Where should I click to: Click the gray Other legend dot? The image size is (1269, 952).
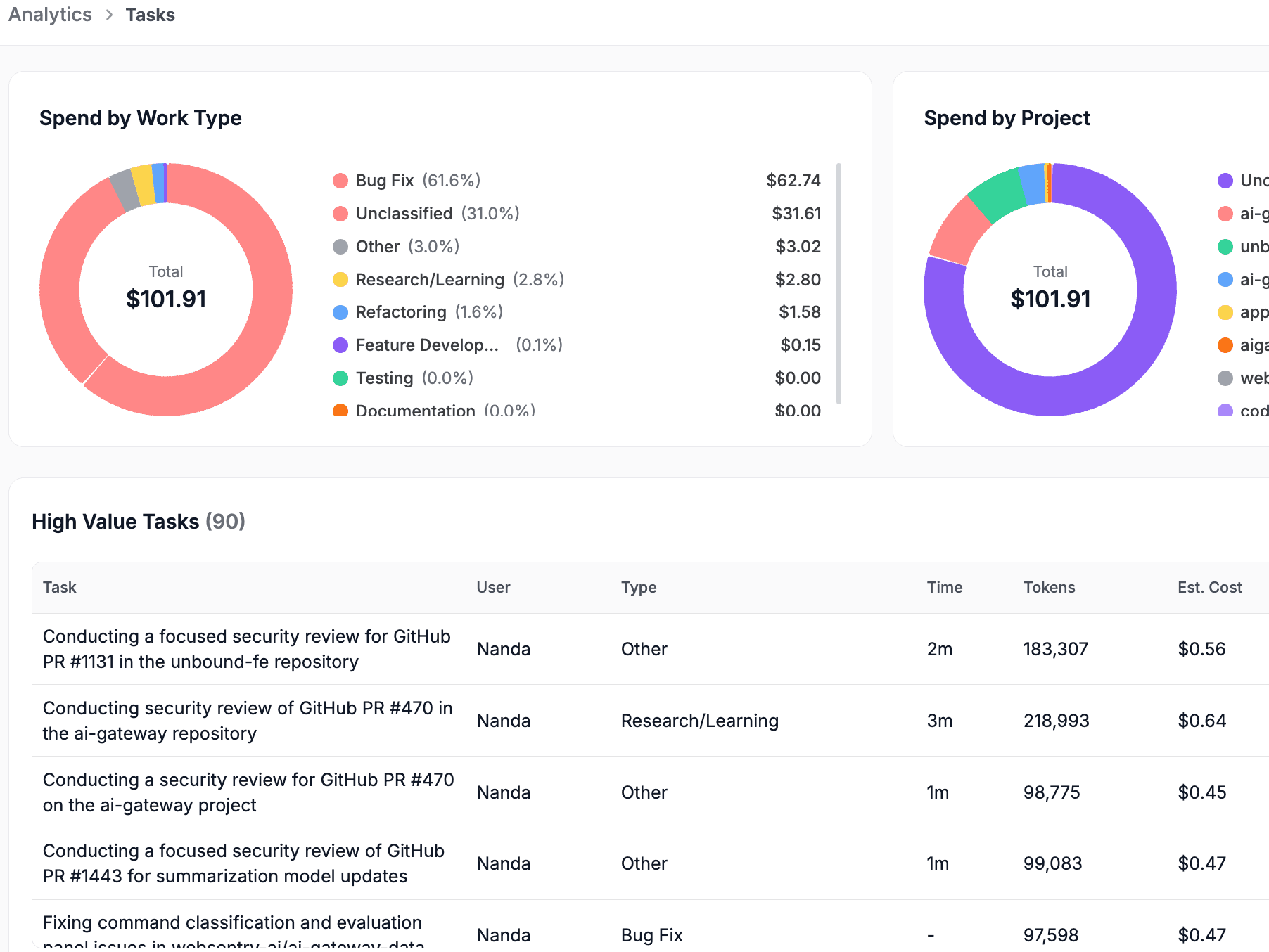tap(341, 247)
